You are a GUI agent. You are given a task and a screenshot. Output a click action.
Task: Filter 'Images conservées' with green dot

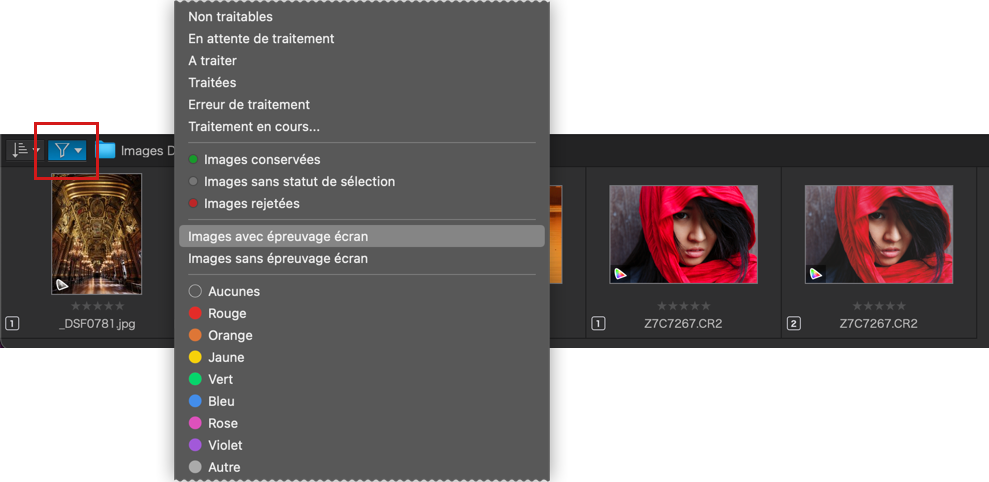click(x=361, y=160)
